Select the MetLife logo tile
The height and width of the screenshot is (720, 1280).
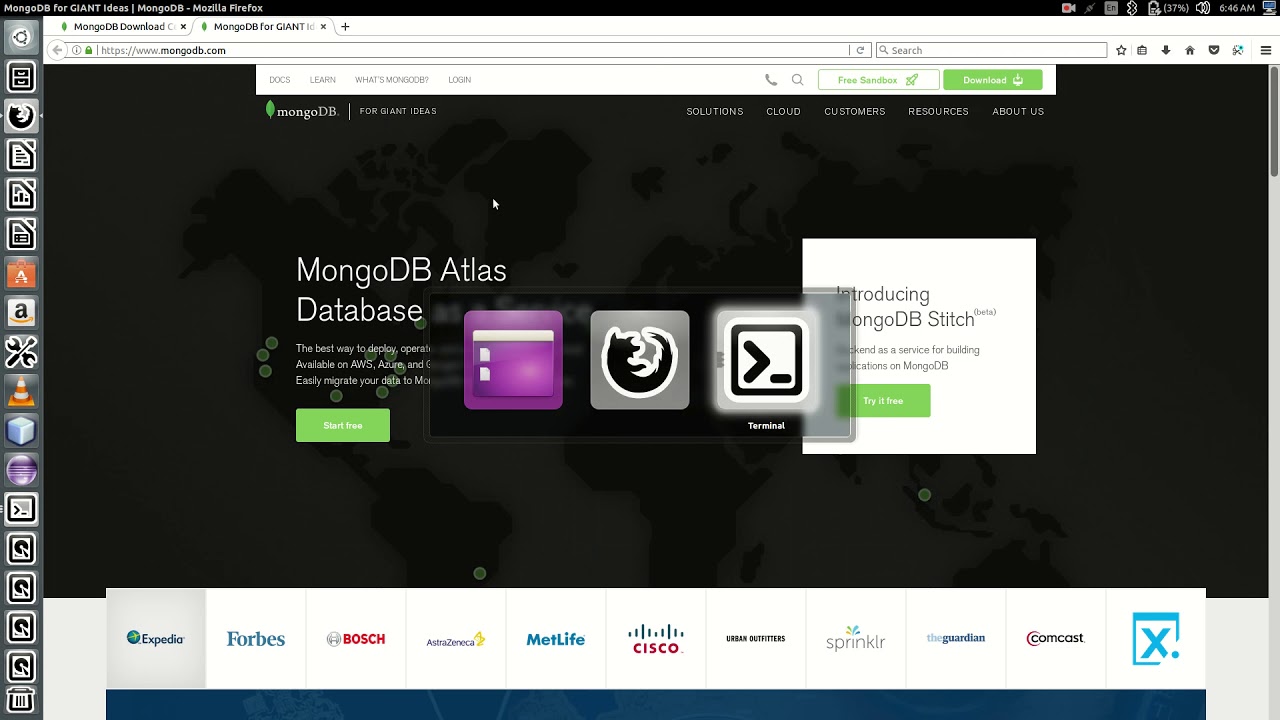click(x=556, y=638)
